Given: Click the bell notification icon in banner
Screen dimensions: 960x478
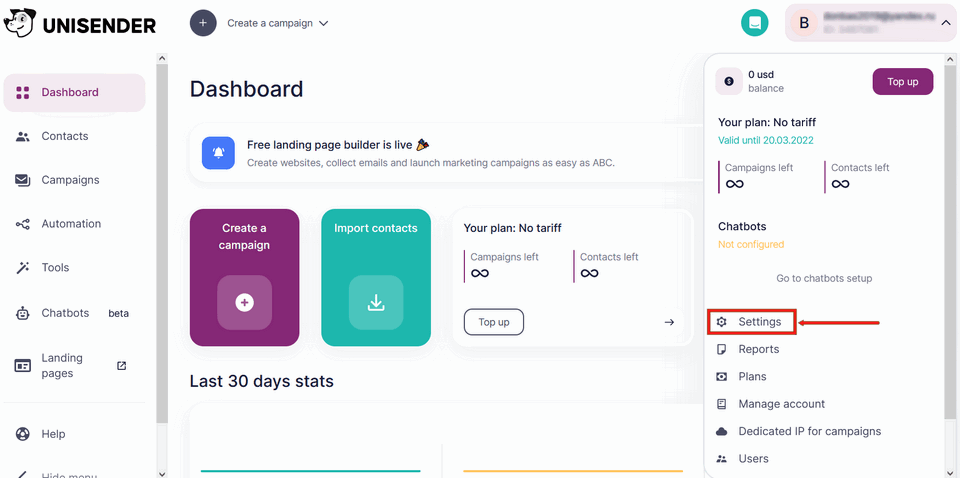Looking at the screenshot, I should [x=218, y=152].
